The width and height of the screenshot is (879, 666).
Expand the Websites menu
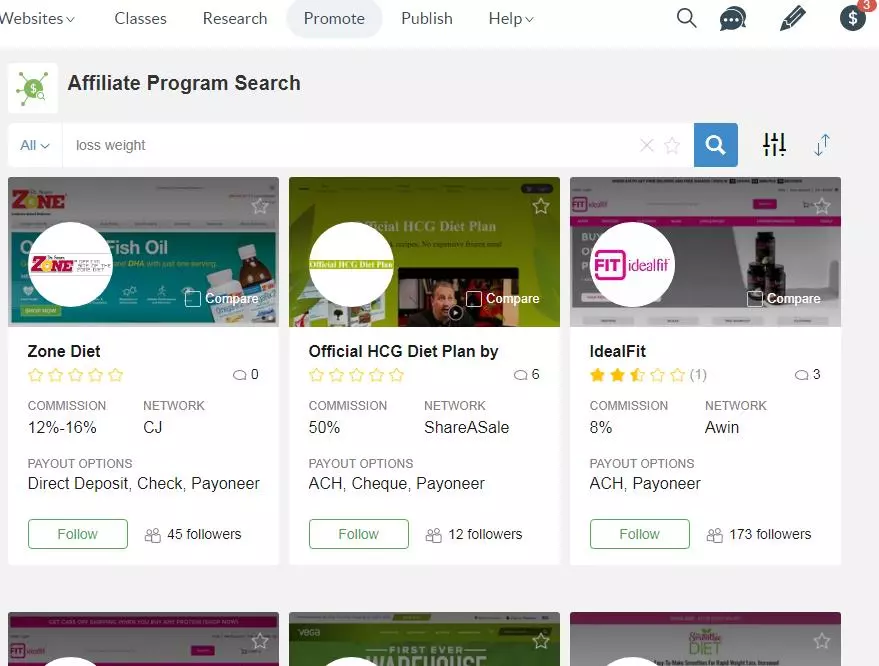(x=37, y=18)
